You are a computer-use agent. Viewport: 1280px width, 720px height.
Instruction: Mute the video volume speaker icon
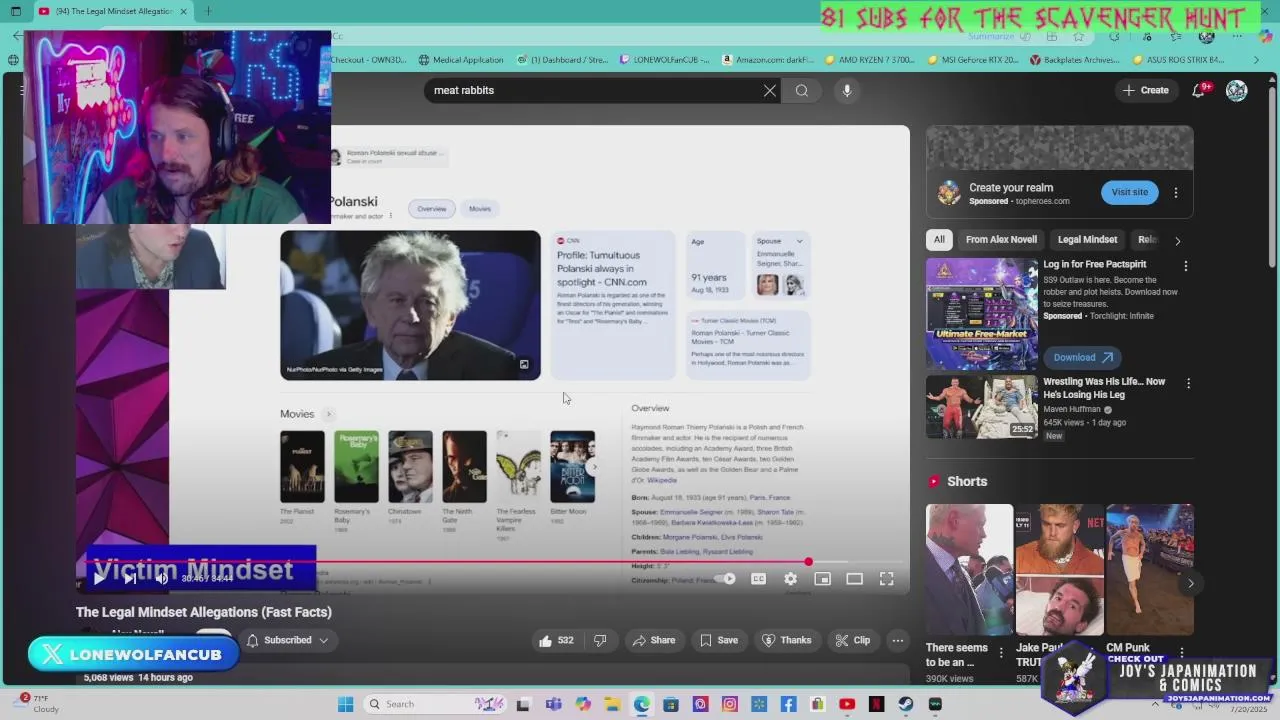(x=161, y=578)
